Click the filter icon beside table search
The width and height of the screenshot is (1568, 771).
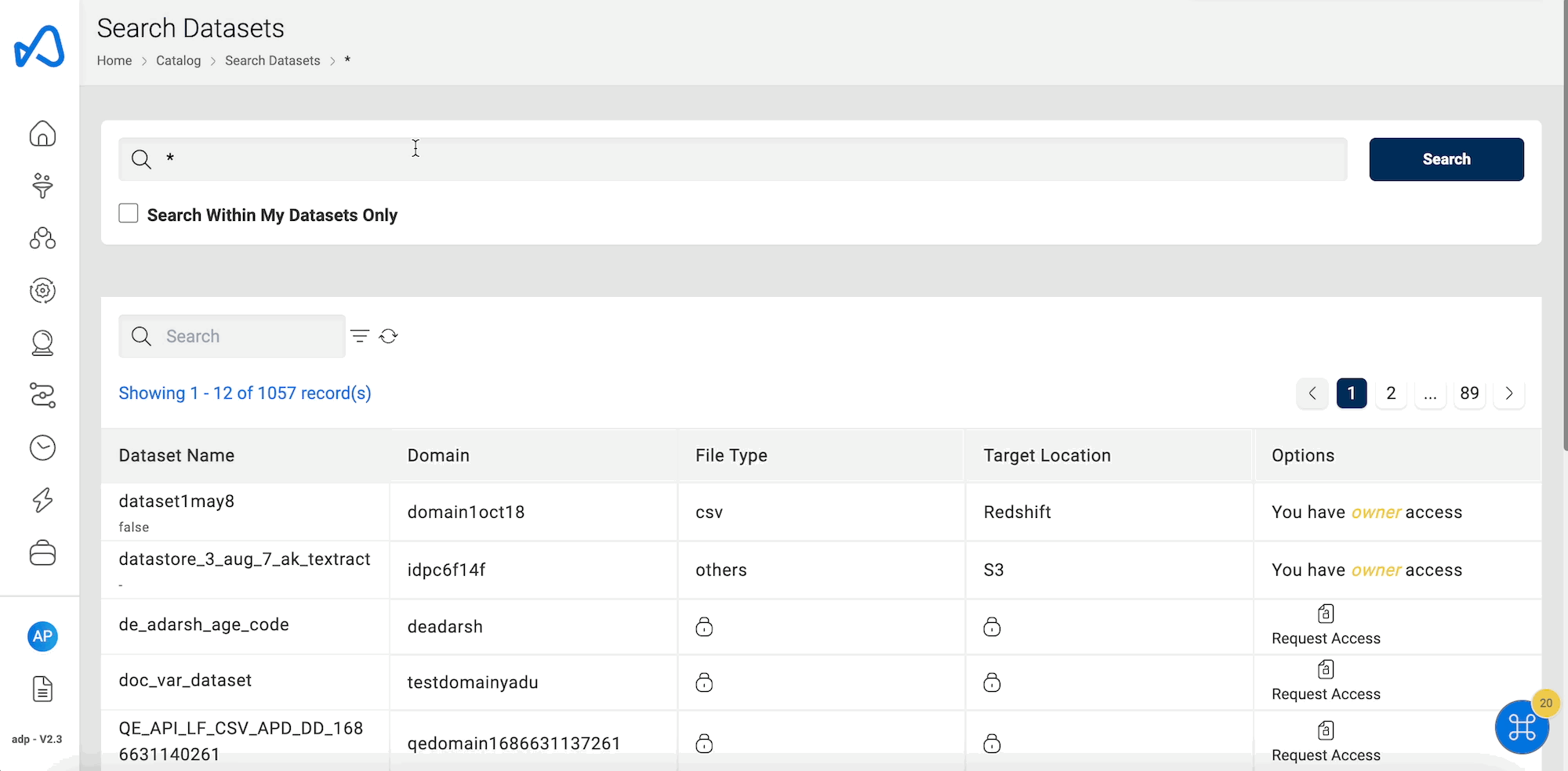tap(360, 336)
